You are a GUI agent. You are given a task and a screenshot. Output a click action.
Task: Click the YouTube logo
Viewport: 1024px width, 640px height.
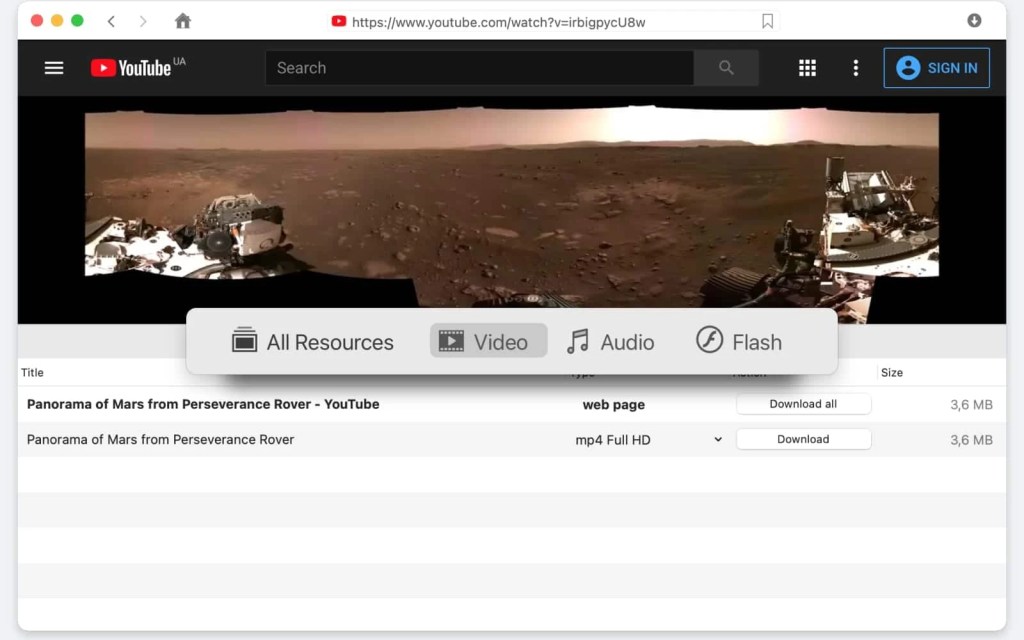coord(132,68)
